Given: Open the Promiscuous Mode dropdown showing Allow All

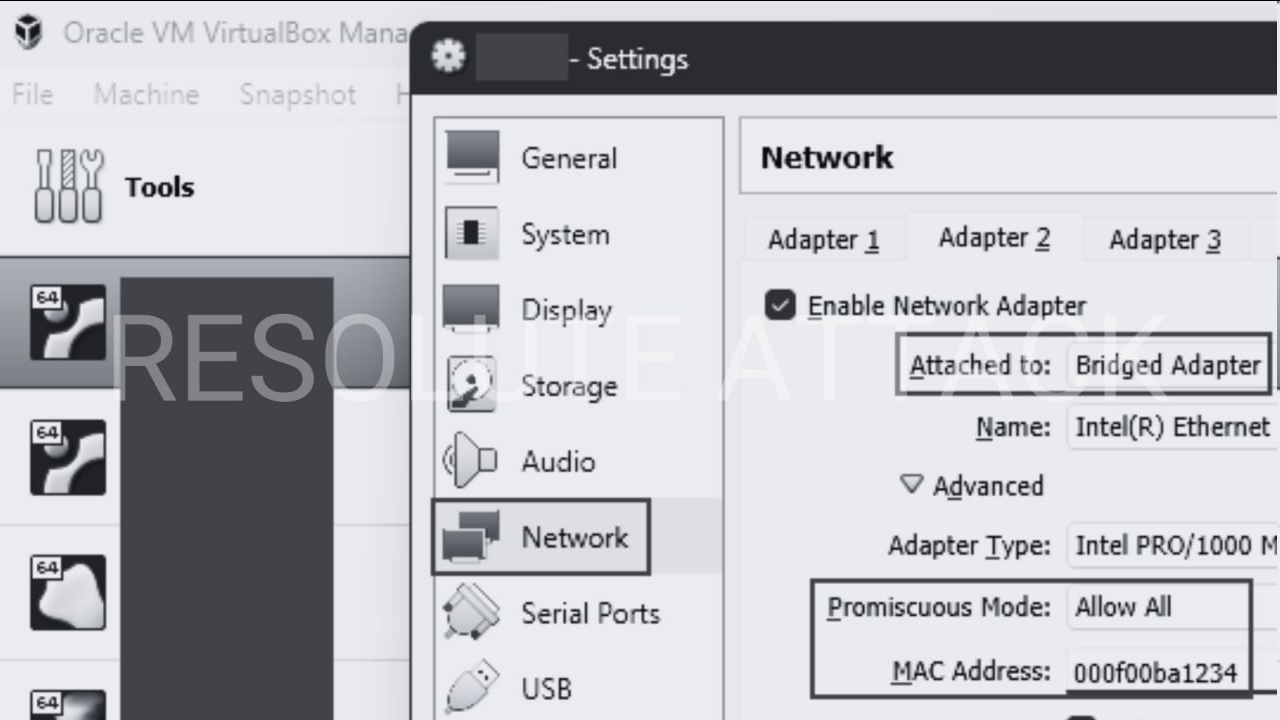Looking at the screenshot, I should pyautogui.click(x=1172, y=607).
